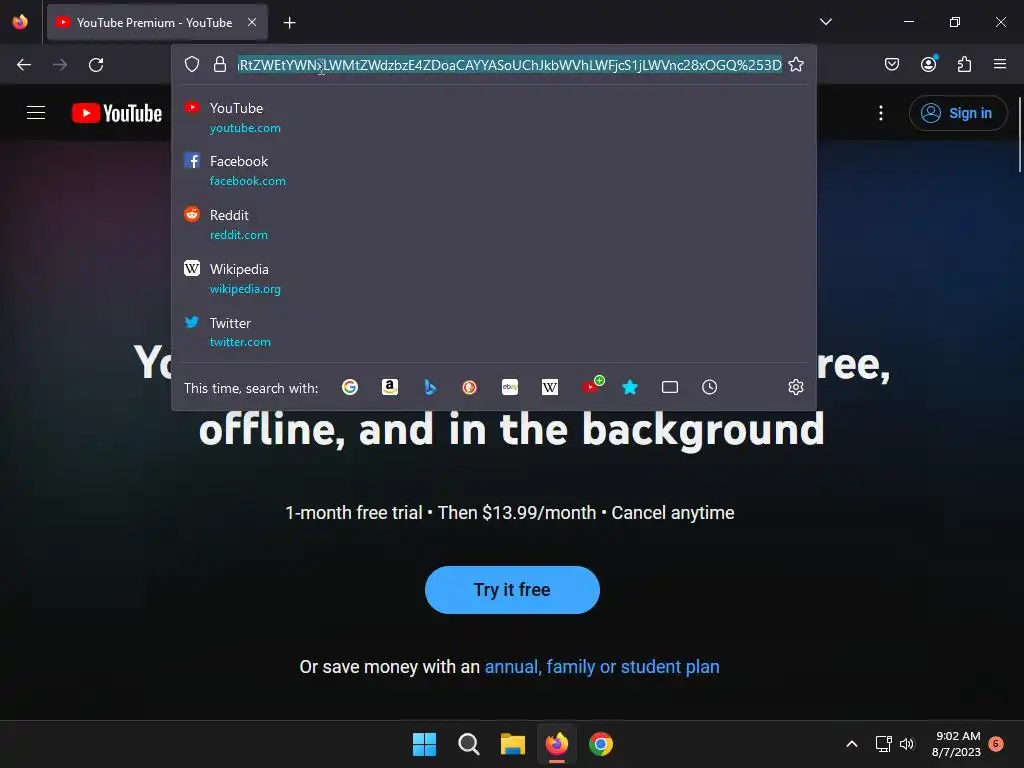Open annual, family or student plan link
The image size is (1024, 768).
pos(601,667)
